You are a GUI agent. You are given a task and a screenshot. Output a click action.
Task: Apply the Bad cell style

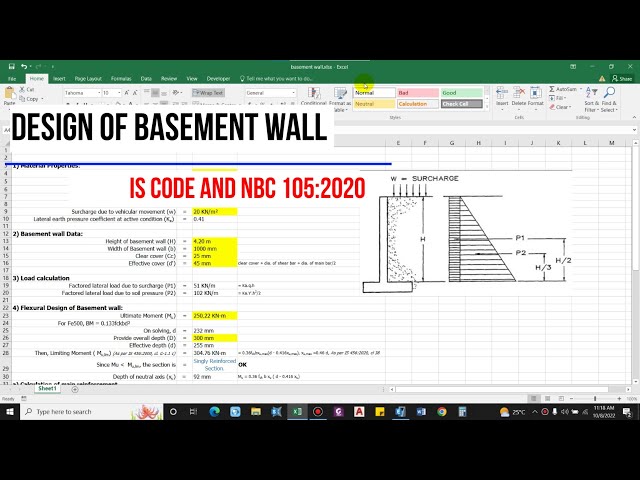coord(418,93)
